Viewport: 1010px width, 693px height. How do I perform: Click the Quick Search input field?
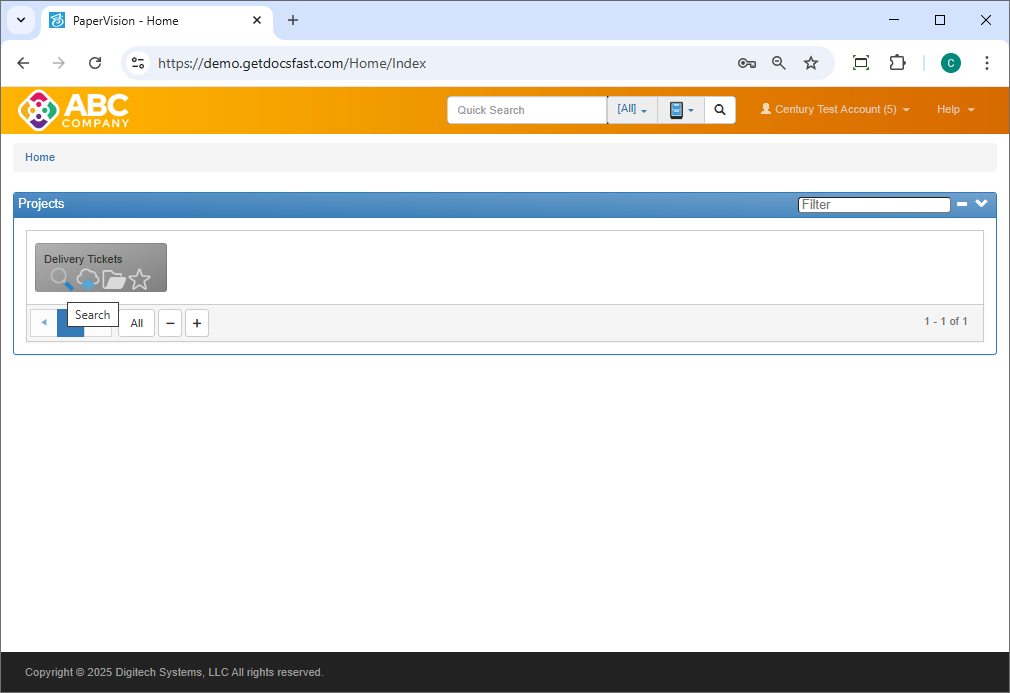click(527, 110)
